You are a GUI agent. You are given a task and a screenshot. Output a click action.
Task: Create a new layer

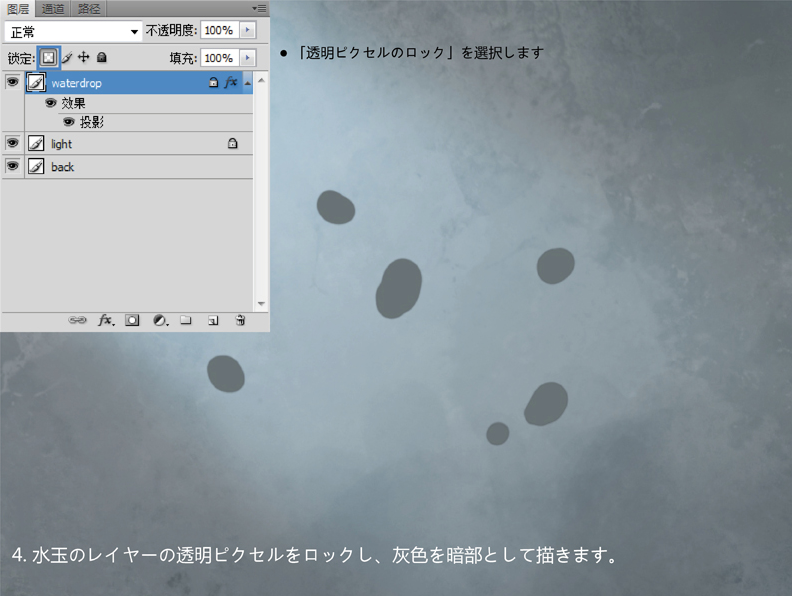tap(213, 320)
